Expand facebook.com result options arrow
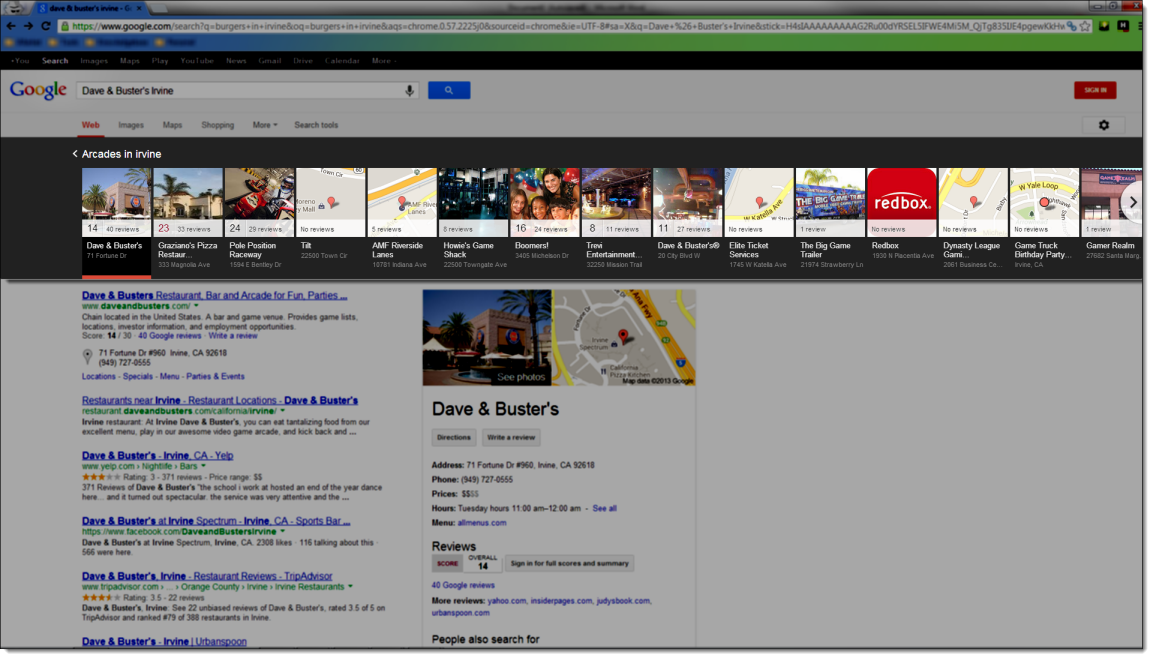Viewport: 1152px width, 658px height. (x=283, y=531)
